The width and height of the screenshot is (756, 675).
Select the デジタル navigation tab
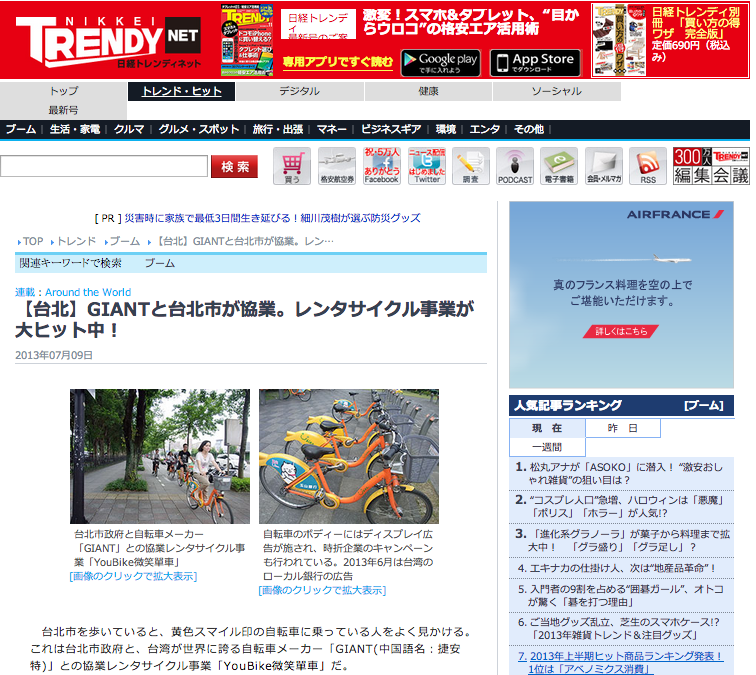[x=299, y=91]
